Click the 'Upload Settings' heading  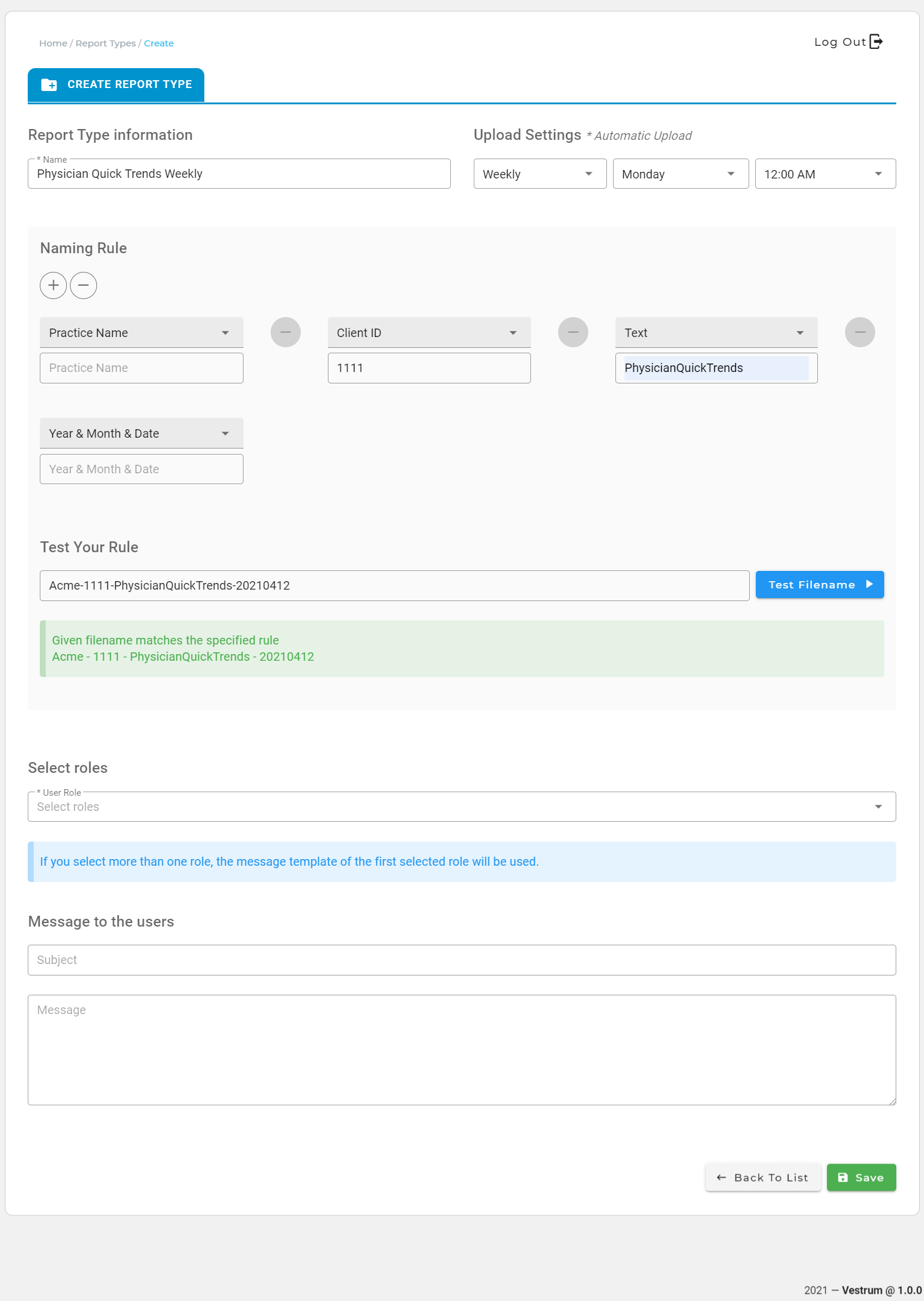[x=527, y=134]
